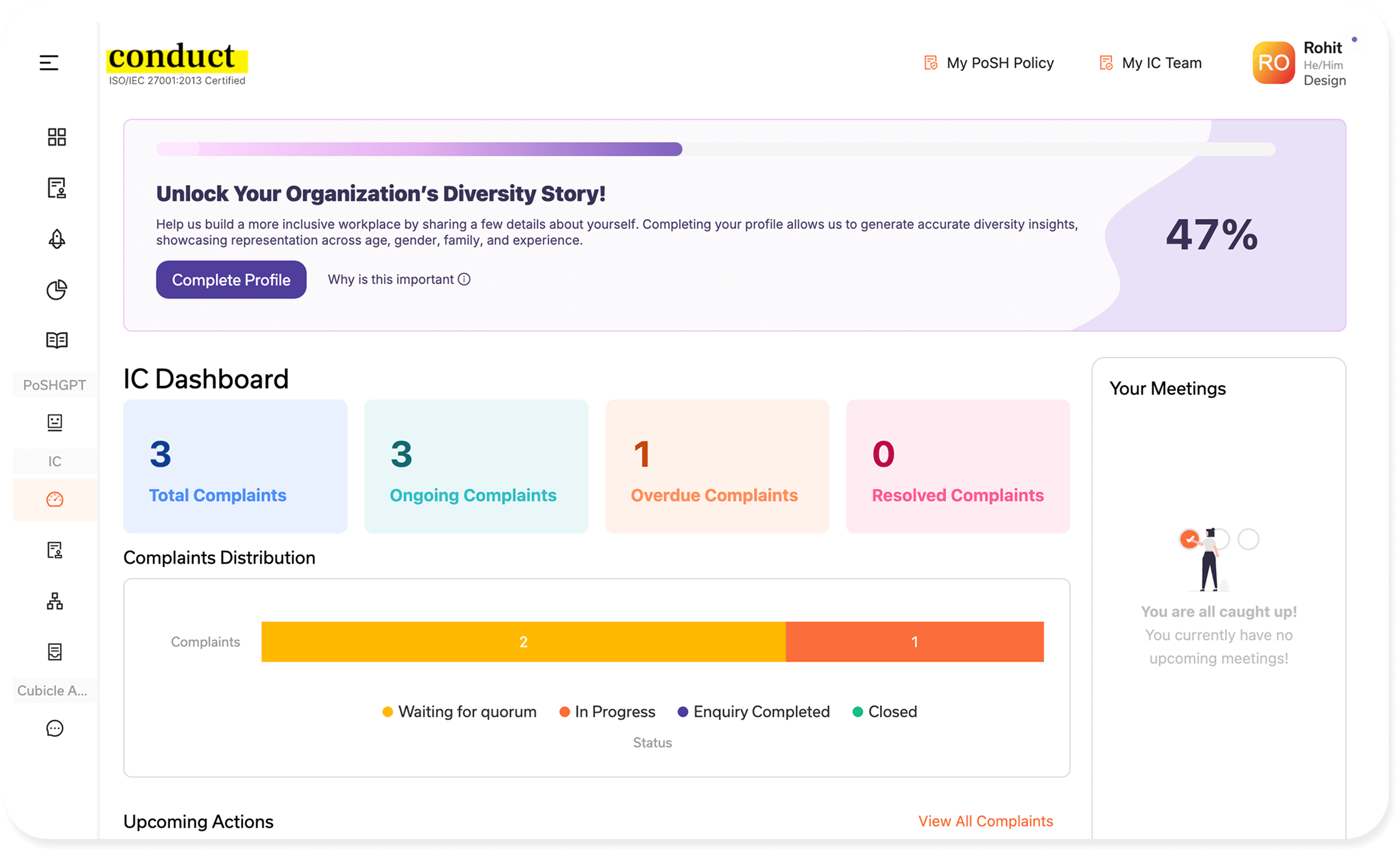Open the pie chart analytics icon

57,290
